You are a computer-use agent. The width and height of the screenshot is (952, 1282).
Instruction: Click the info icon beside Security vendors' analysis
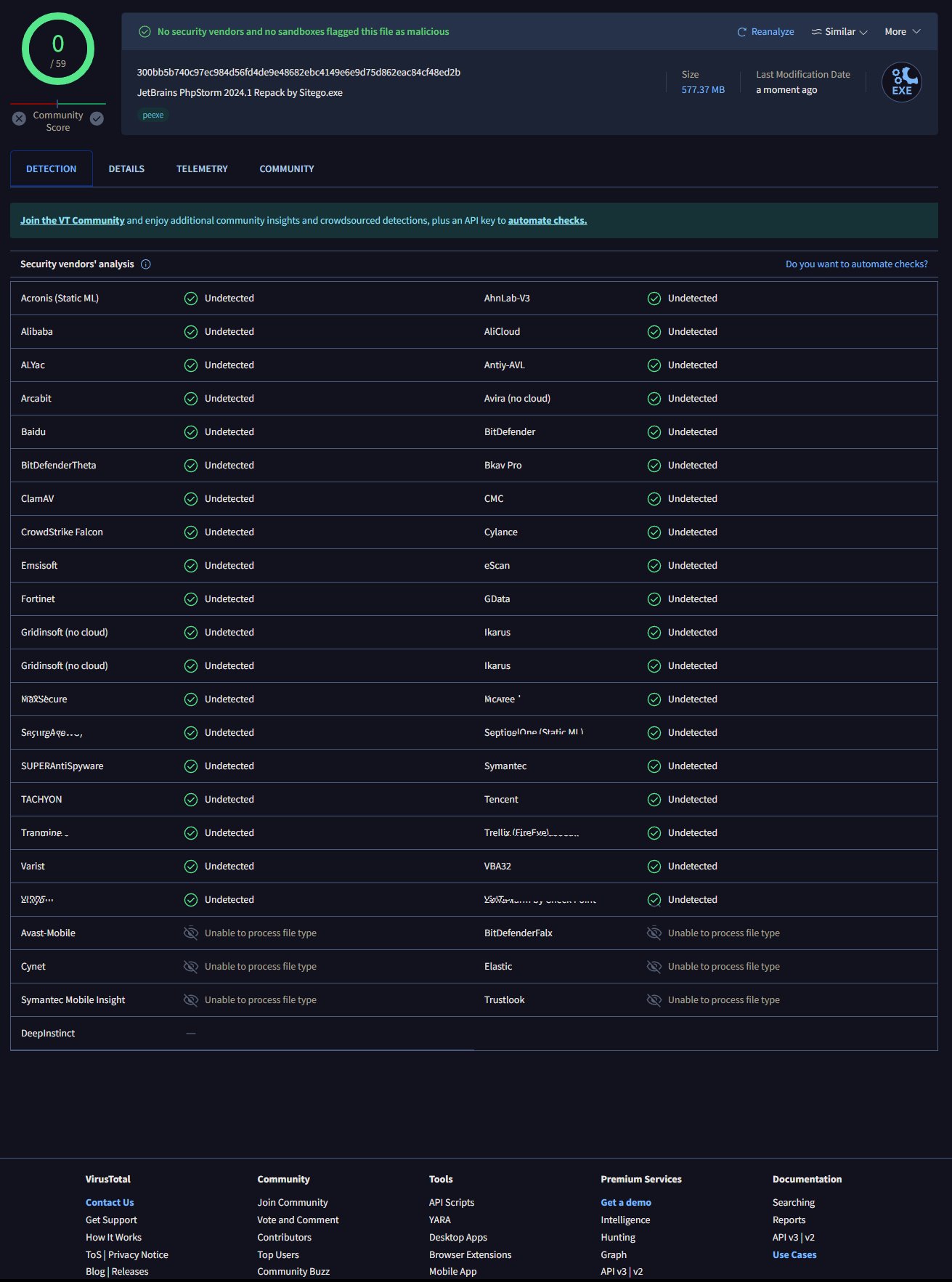coord(146,264)
